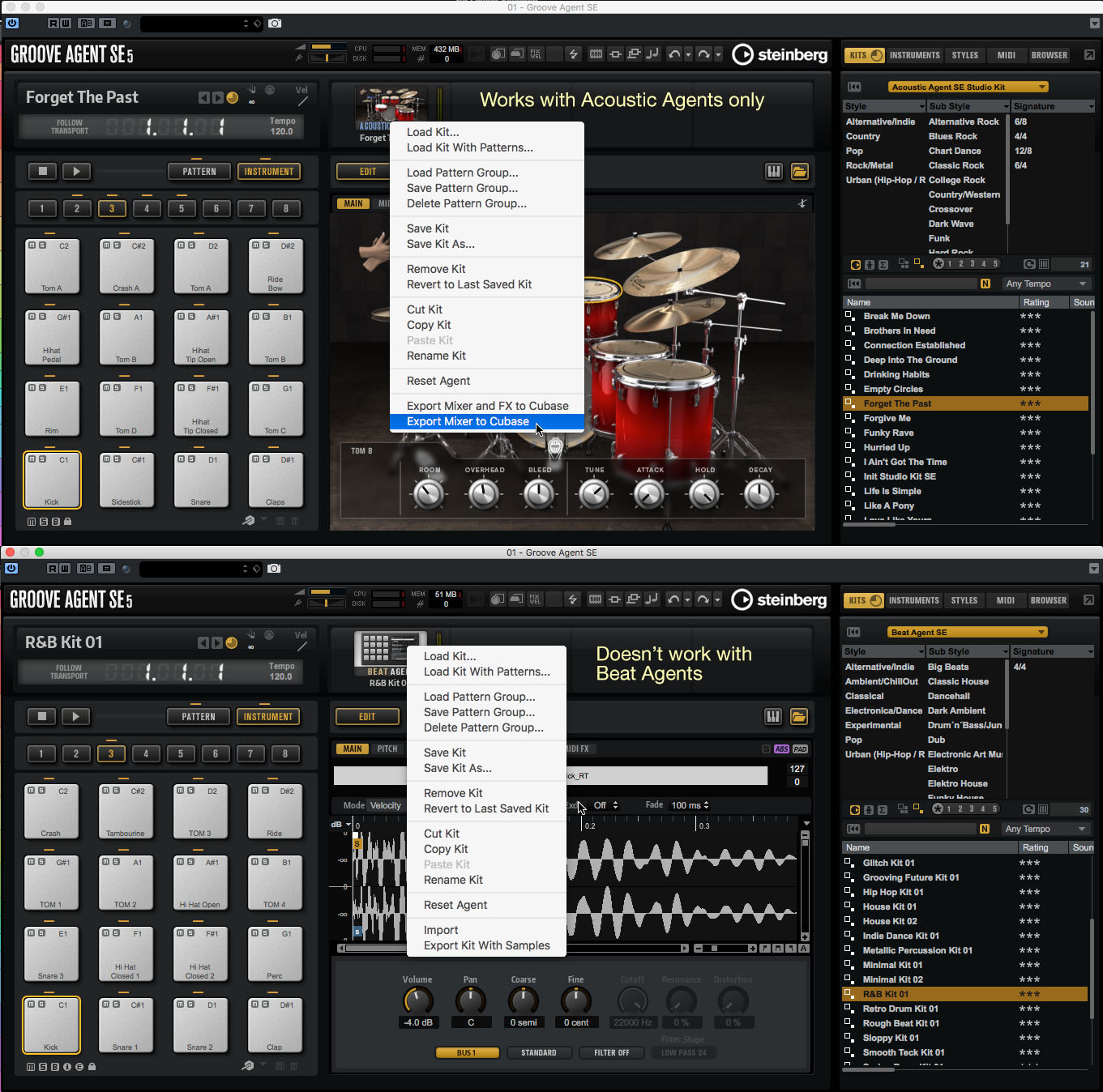Click search field above Forget The Past kit list
1103x1092 pixels.
coord(922,284)
